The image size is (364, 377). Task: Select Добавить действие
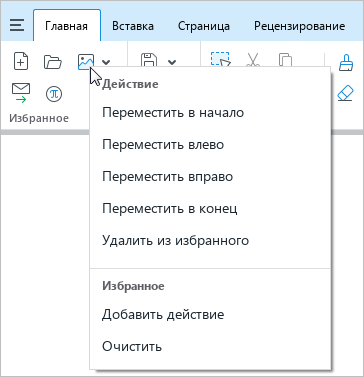click(x=210, y=315)
